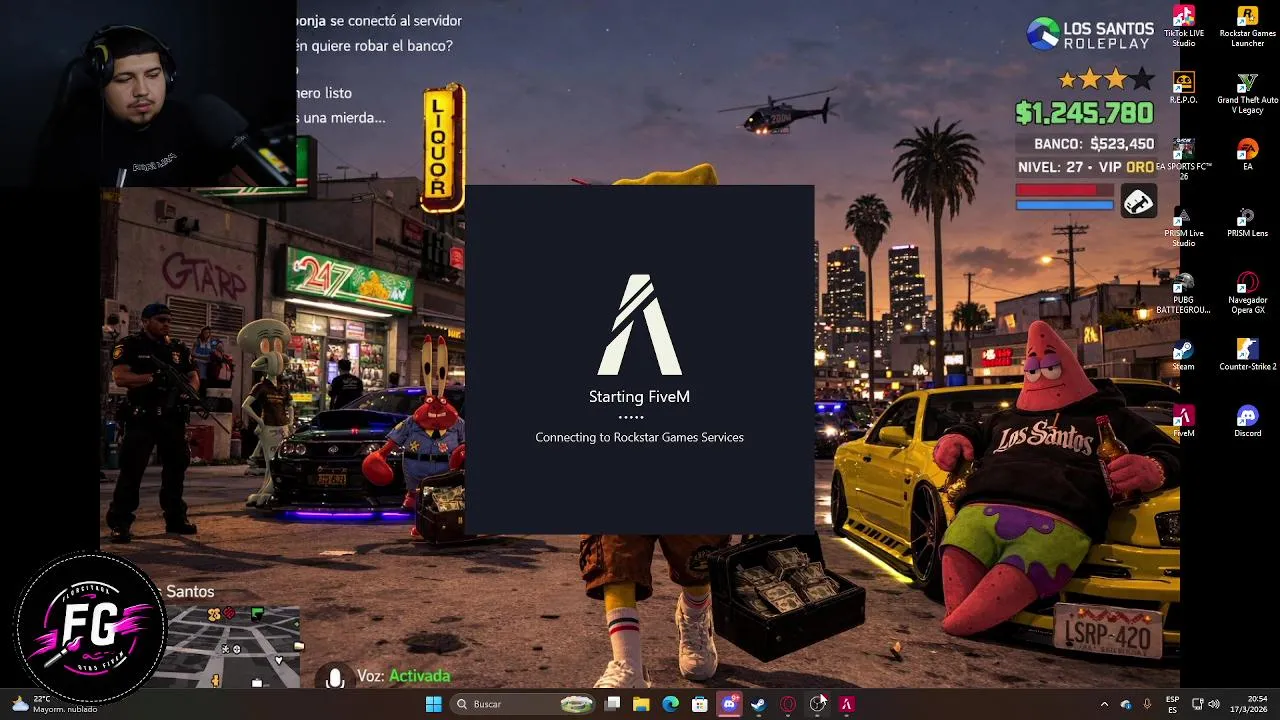The width and height of the screenshot is (1280, 720).
Task: Launch Rockstar Games Launcher from desktop
Action: 1247,26
